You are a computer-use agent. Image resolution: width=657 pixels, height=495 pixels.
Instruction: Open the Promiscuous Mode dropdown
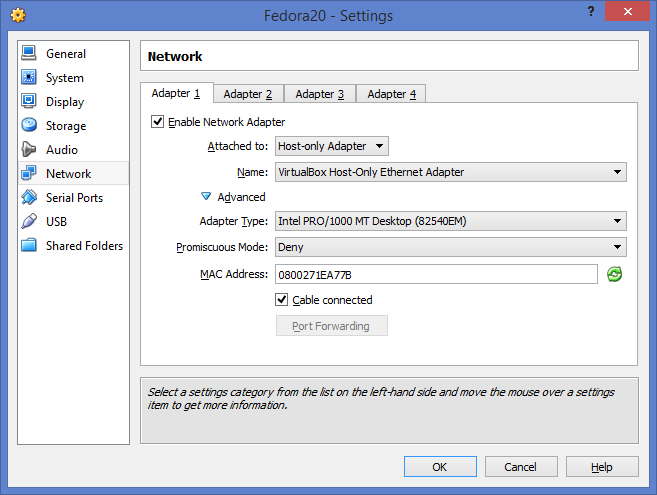(x=450, y=247)
